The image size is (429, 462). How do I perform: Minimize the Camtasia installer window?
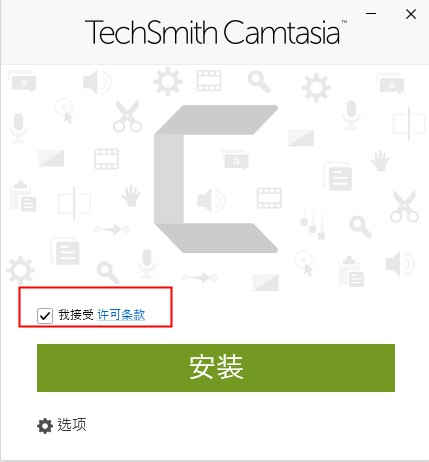click(x=371, y=14)
